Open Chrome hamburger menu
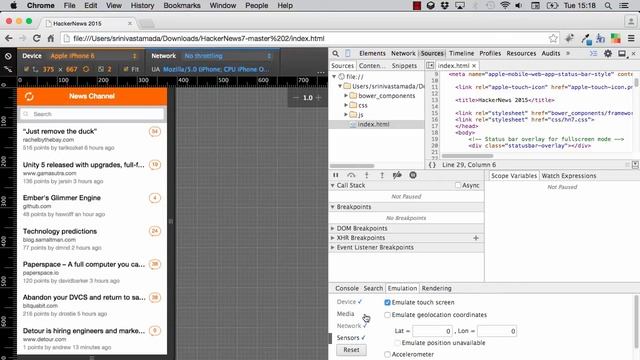The width and height of the screenshot is (640, 360). 631,38
